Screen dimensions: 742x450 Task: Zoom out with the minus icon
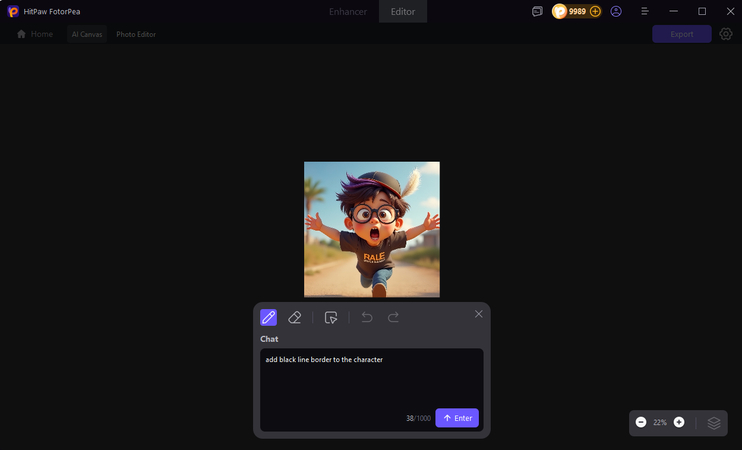pyautogui.click(x=641, y=422)
